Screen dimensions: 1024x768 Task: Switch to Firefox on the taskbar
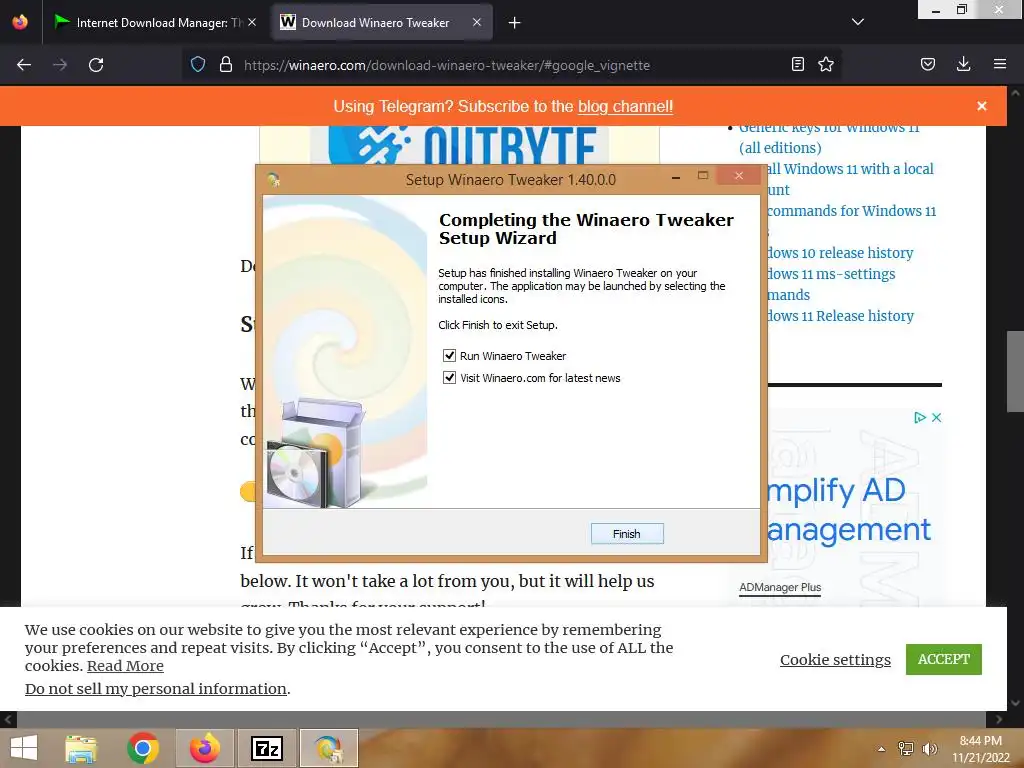[x=204, y=748]
